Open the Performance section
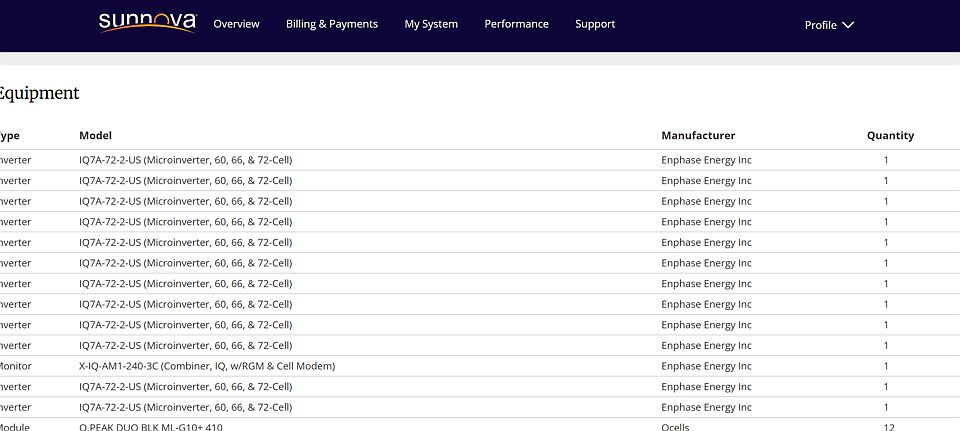 point(516,24)
